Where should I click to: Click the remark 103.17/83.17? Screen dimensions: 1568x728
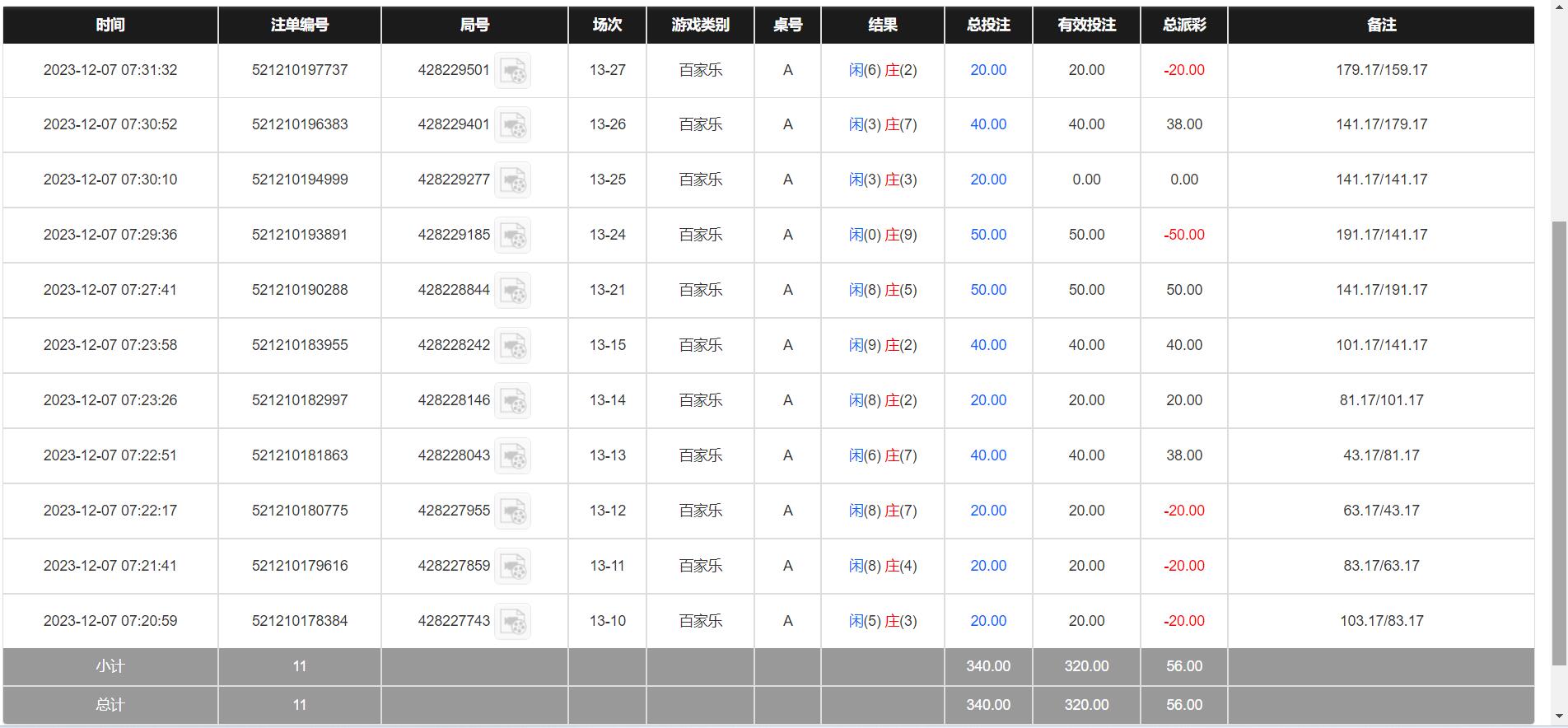click(x=1381, y=621)
